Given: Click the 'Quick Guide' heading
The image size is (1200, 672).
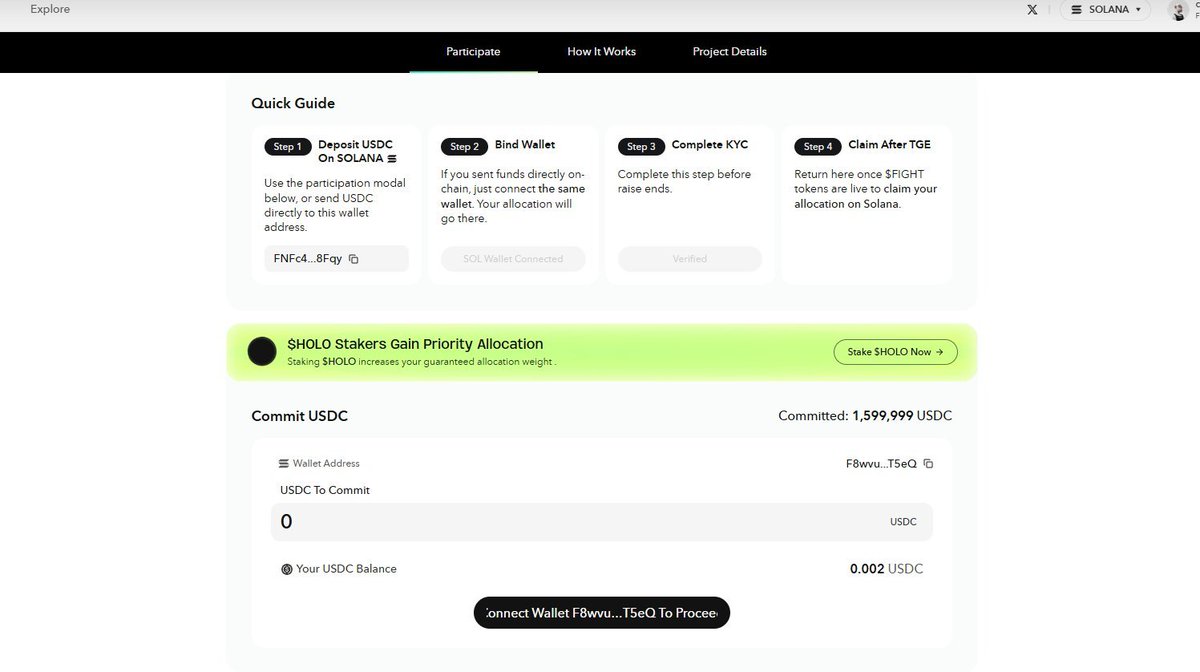Looking at the screenshot, I should [293, 103].
